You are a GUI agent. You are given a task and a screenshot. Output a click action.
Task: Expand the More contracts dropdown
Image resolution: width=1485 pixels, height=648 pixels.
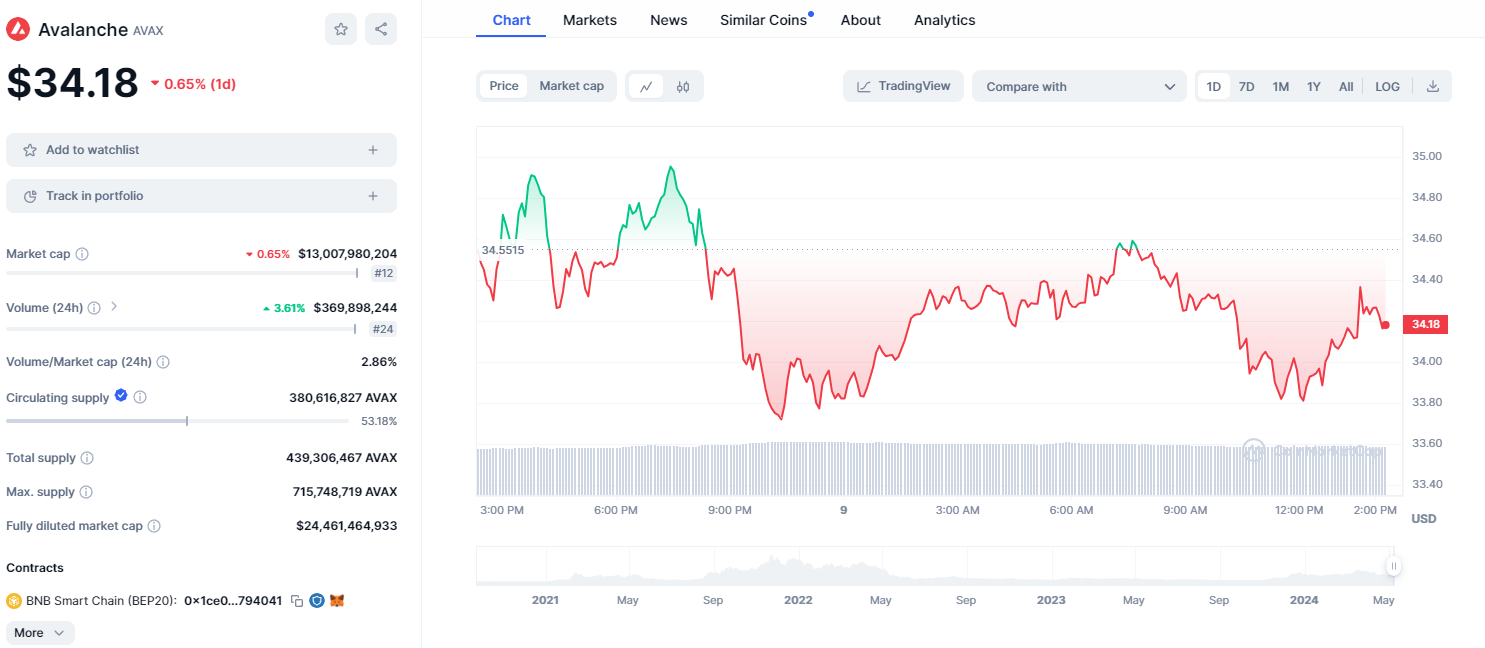point(40,633)
